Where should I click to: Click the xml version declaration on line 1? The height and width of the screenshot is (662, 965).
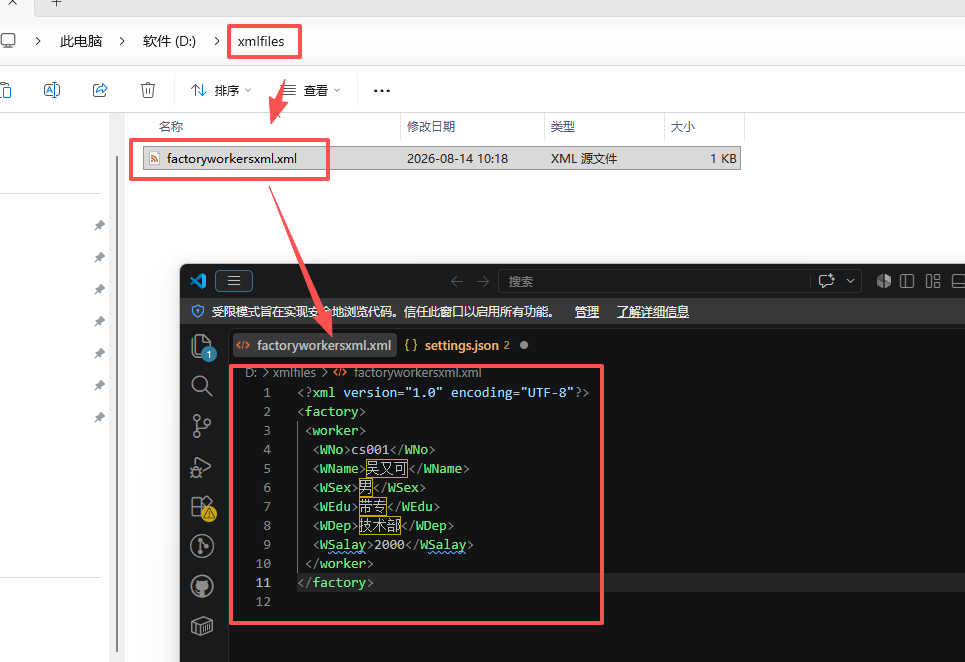(x=443, y=392)
